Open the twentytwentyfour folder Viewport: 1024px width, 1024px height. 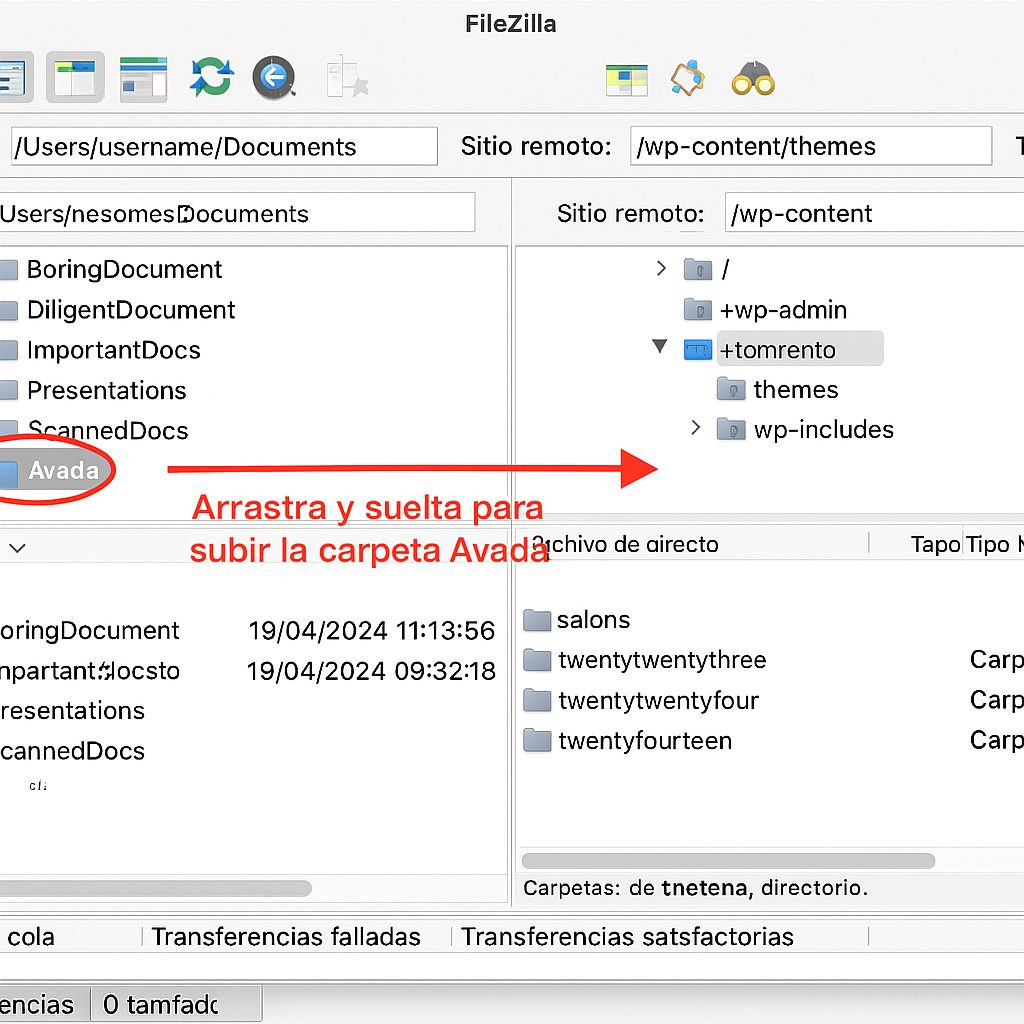pyautogui.click(x=660, y=700)
